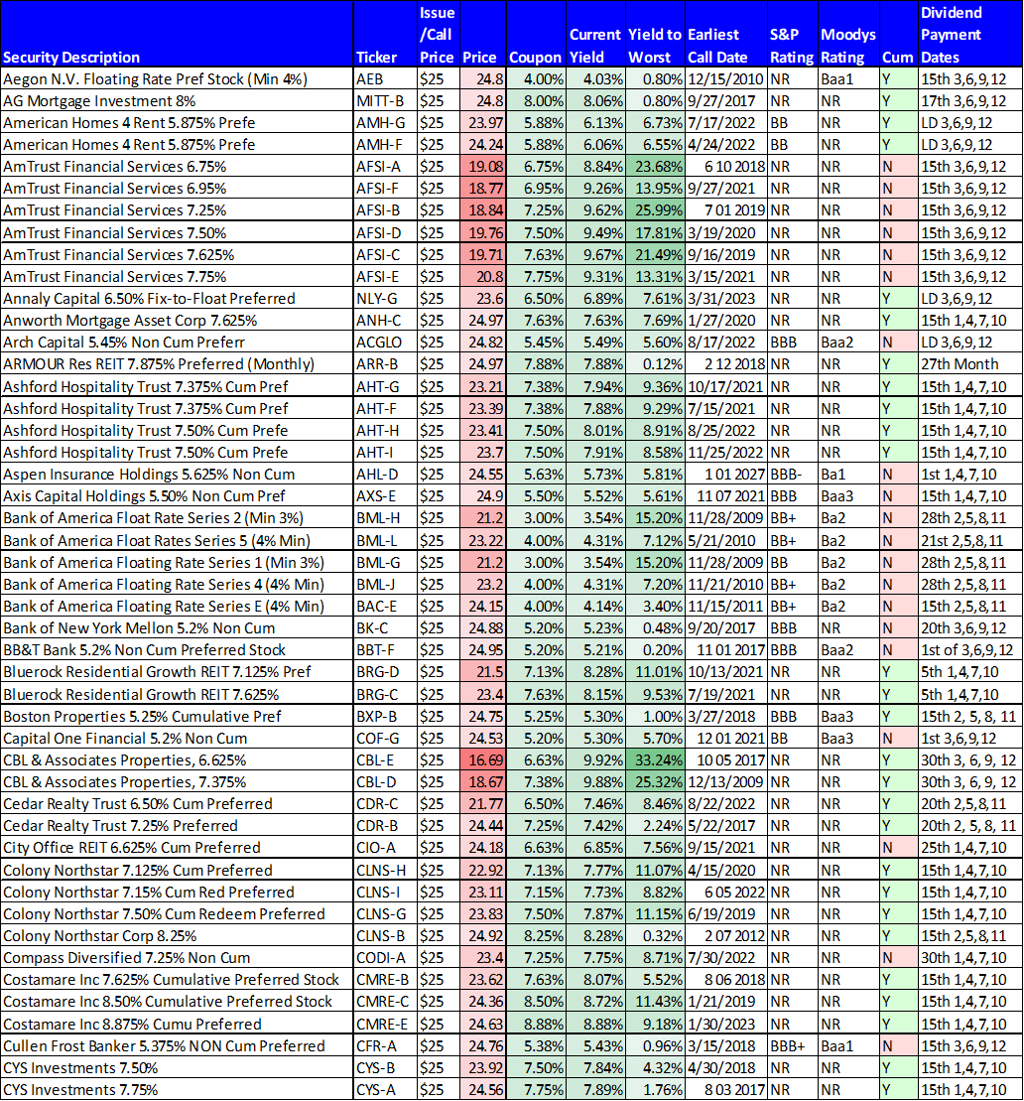Select Ashford Hospitality AHT-G ticker
This screenshot has width=1024, height=1101.
(x=385, y=387)
